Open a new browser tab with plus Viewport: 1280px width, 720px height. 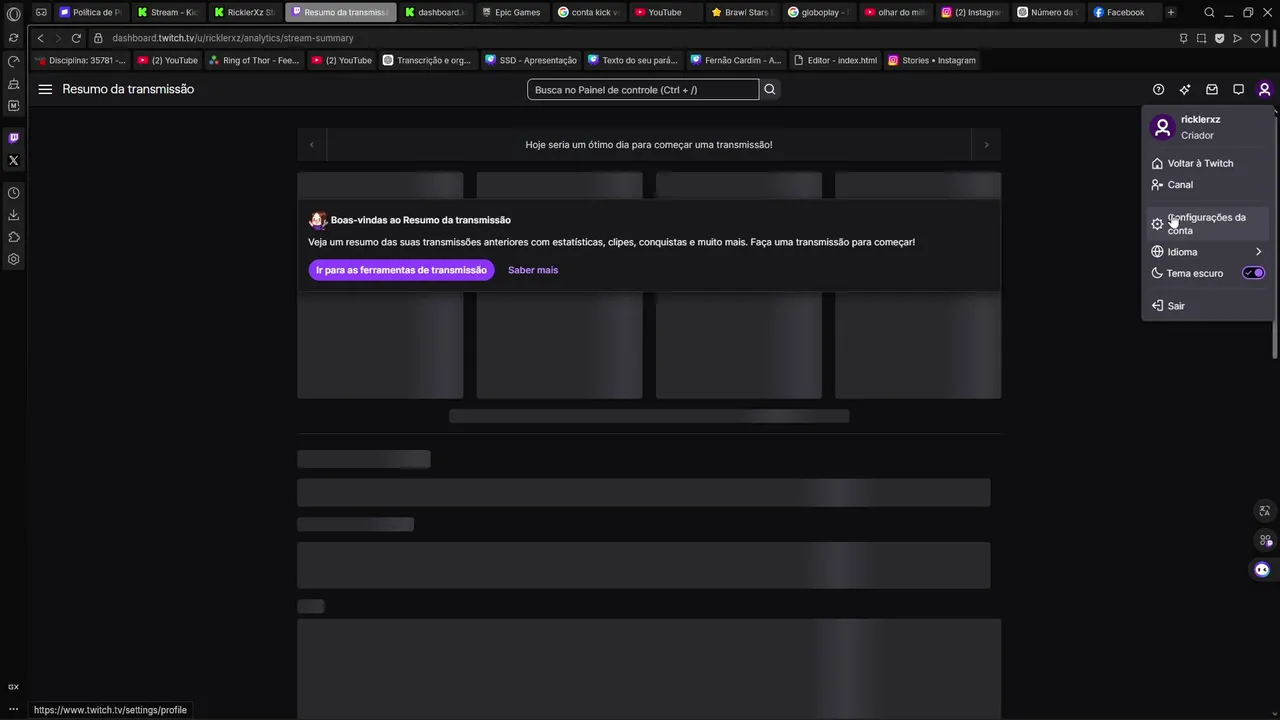coord(1171,12)
